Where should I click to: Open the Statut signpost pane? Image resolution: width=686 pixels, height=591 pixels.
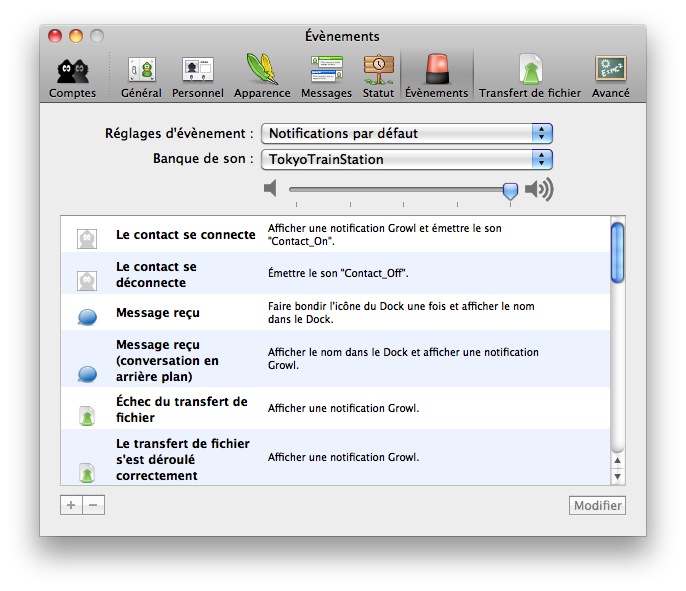coord(378,77)
